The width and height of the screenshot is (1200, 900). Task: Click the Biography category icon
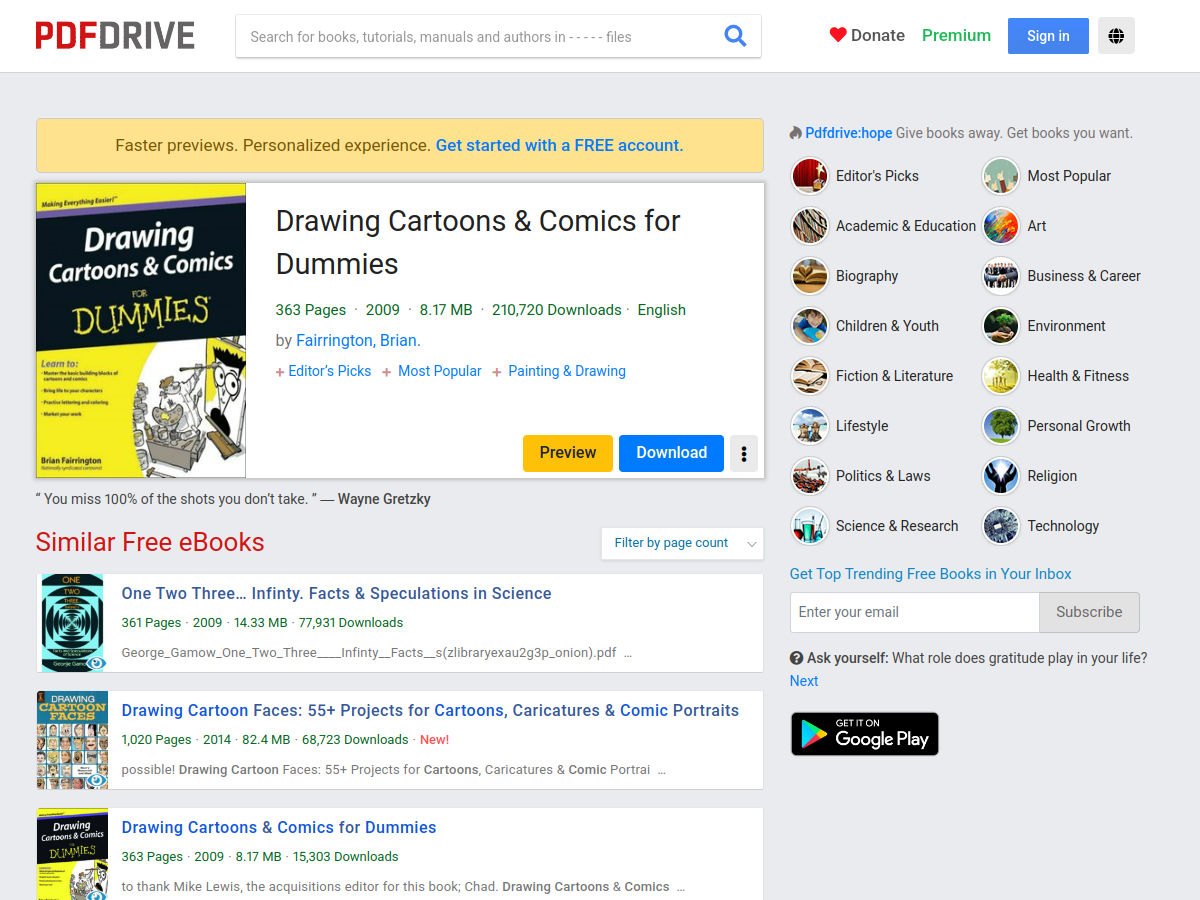click(x=809, y=276)
